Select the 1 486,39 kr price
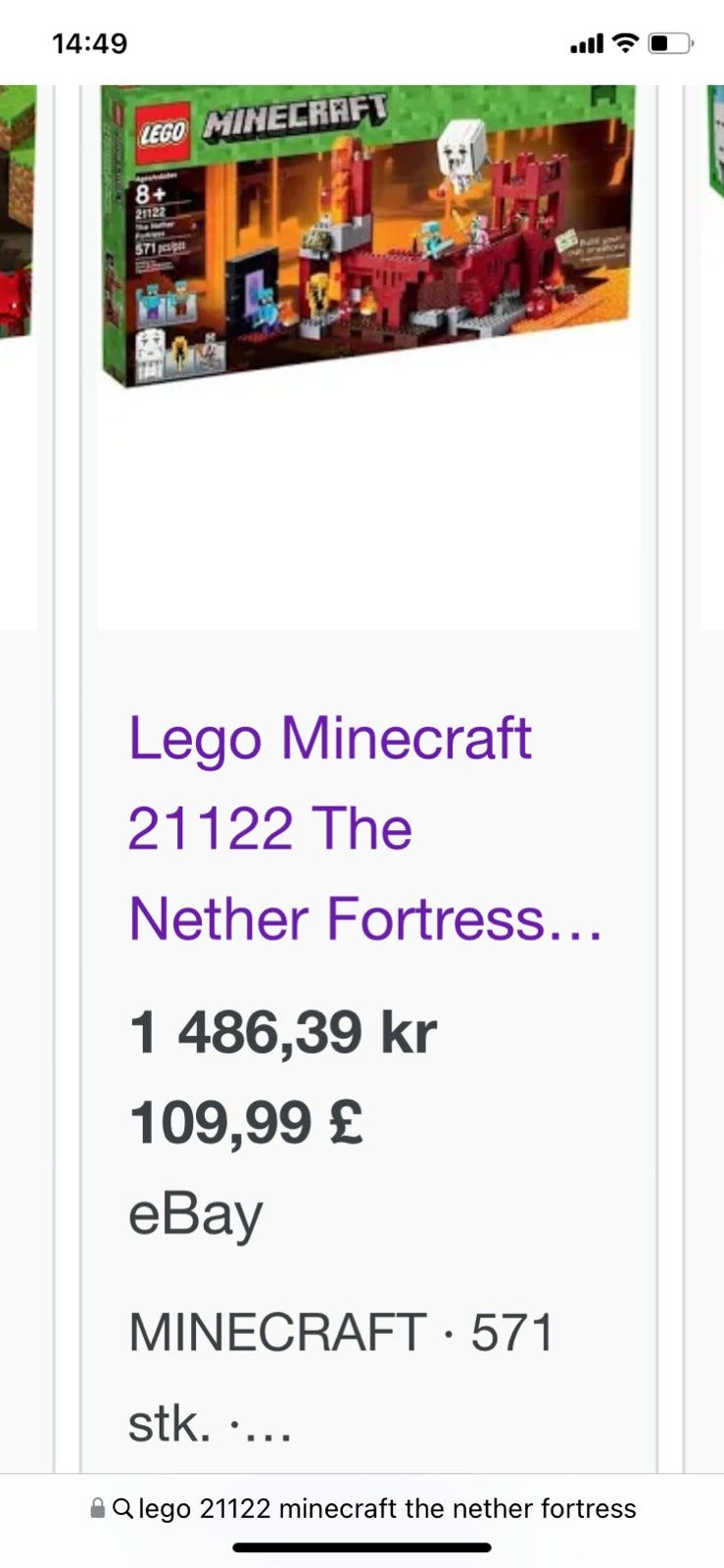 pos(282,1032)
